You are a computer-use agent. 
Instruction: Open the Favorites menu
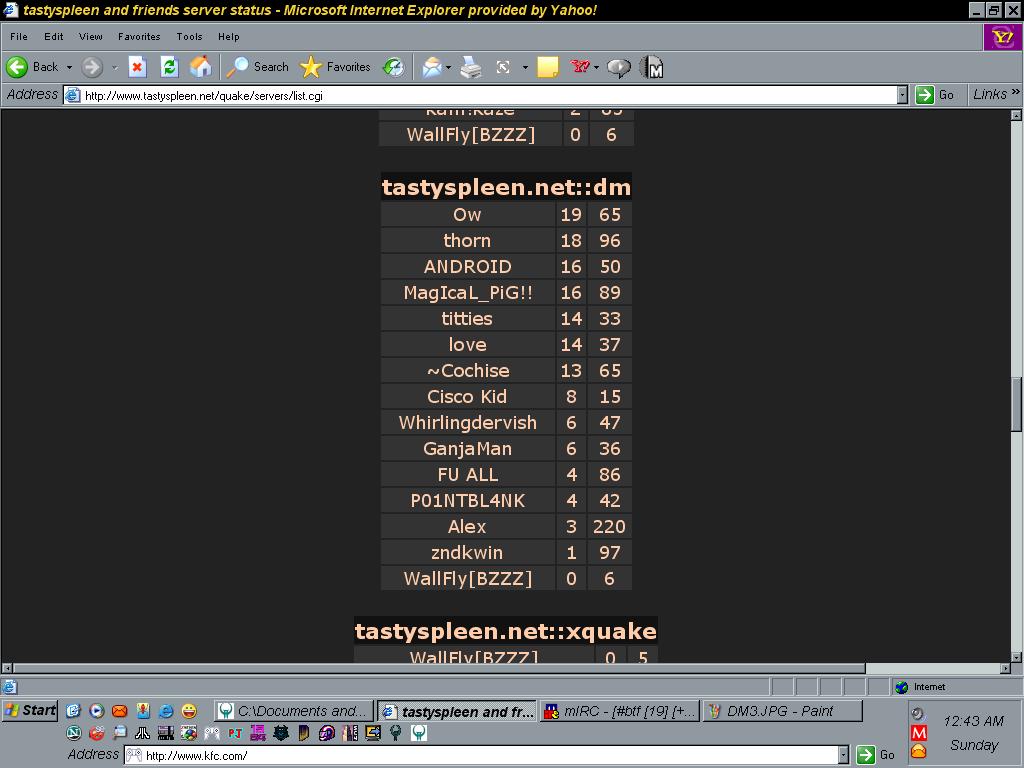pos(138,37)
